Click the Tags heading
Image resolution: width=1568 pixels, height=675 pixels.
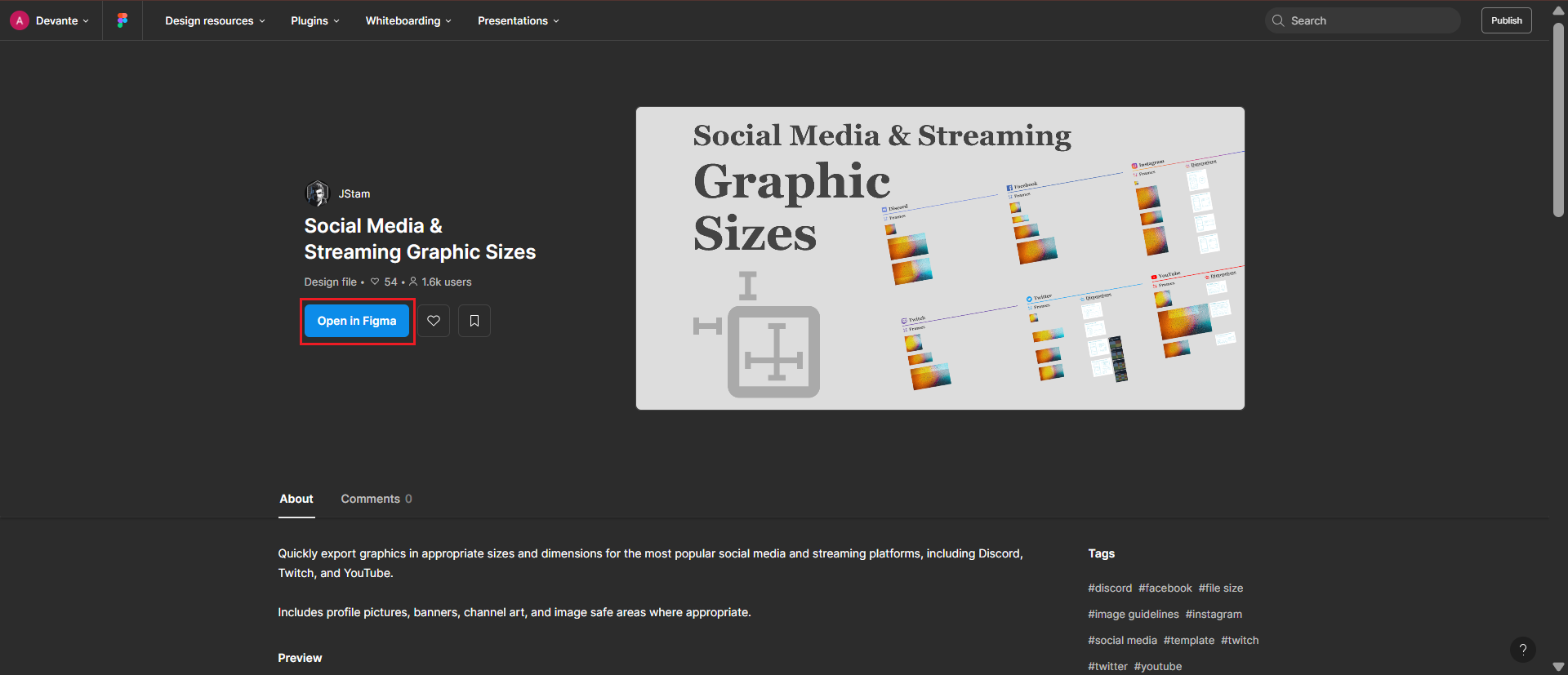click(x=1102, y=553)
